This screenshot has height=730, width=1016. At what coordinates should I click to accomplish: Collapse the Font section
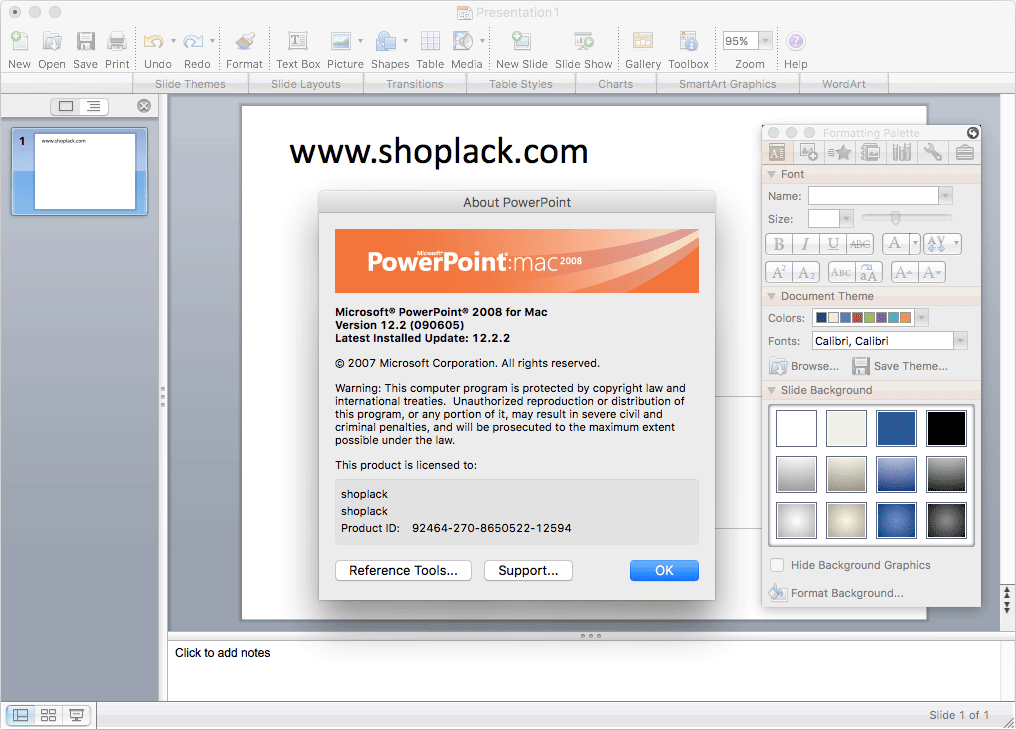772,174
